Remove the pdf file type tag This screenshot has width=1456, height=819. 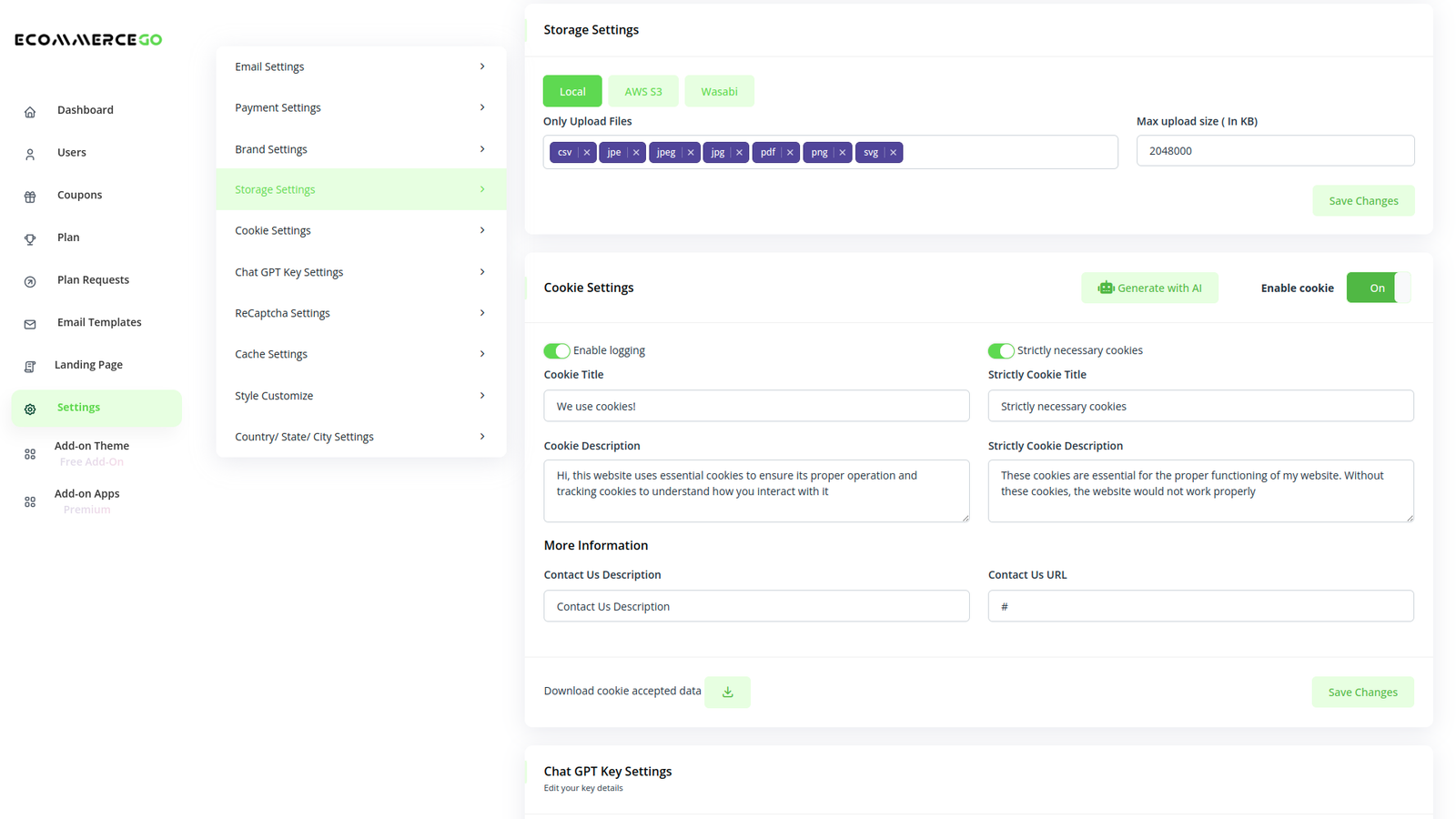(x=790, y=153)
